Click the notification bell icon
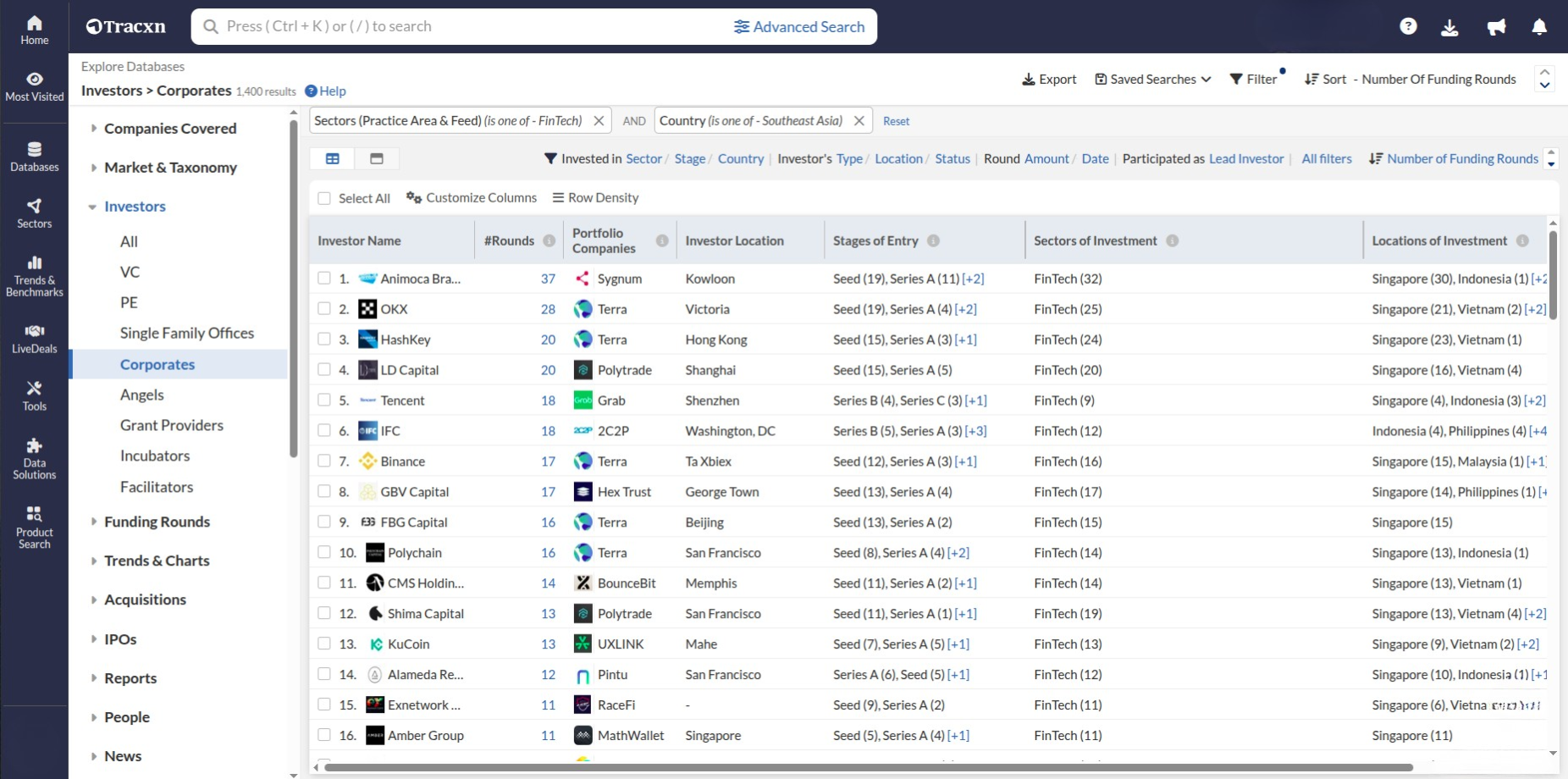The height and width of the screenshot is (779, 1568). coord(1538,26)
